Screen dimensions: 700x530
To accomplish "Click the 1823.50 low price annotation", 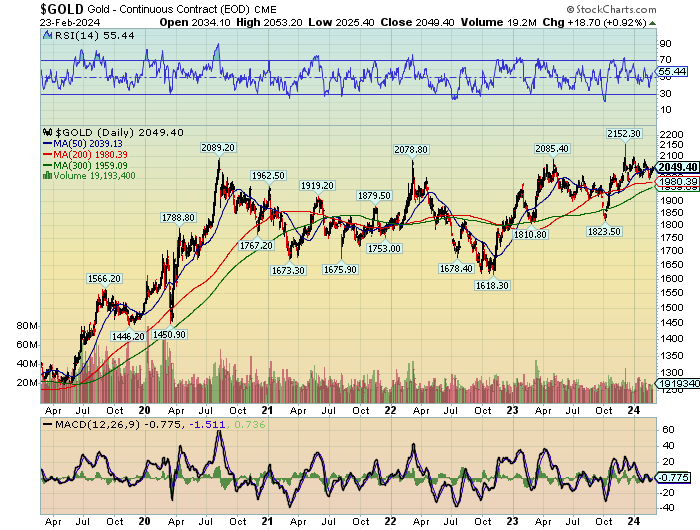I will click(x=604, y=231).
